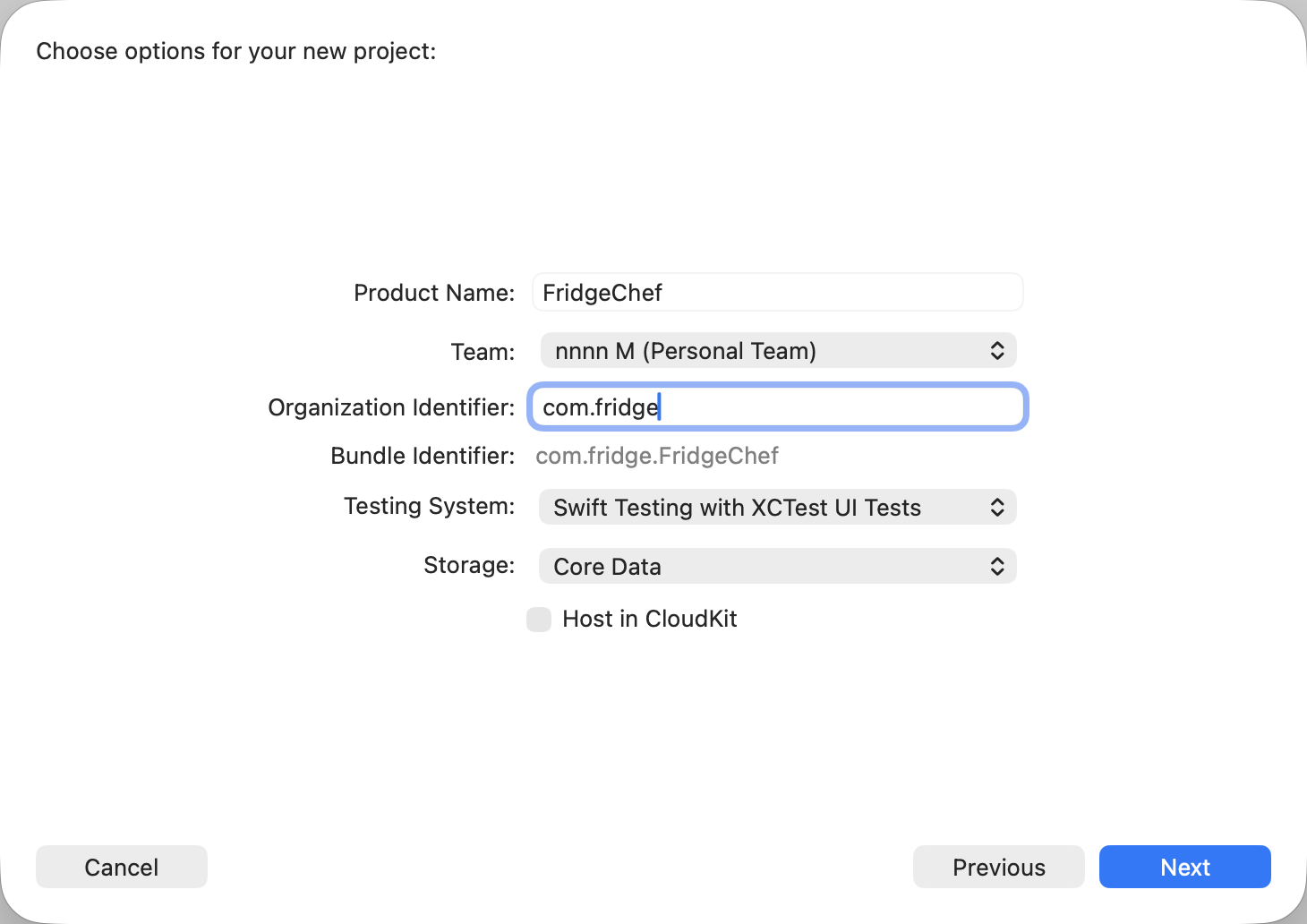Click the "Organization Identifier:" label
Viewport: 1307px width, 924px height.
(x=391, y=408)
